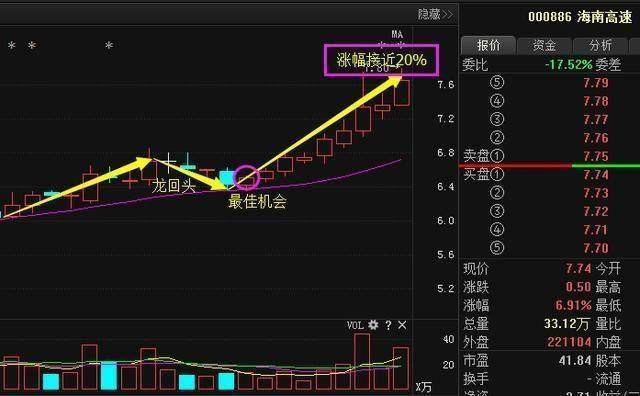The image size is (640, 396).
Task: Click the MA indicator label on chart
Action: [x=397, y=34]
